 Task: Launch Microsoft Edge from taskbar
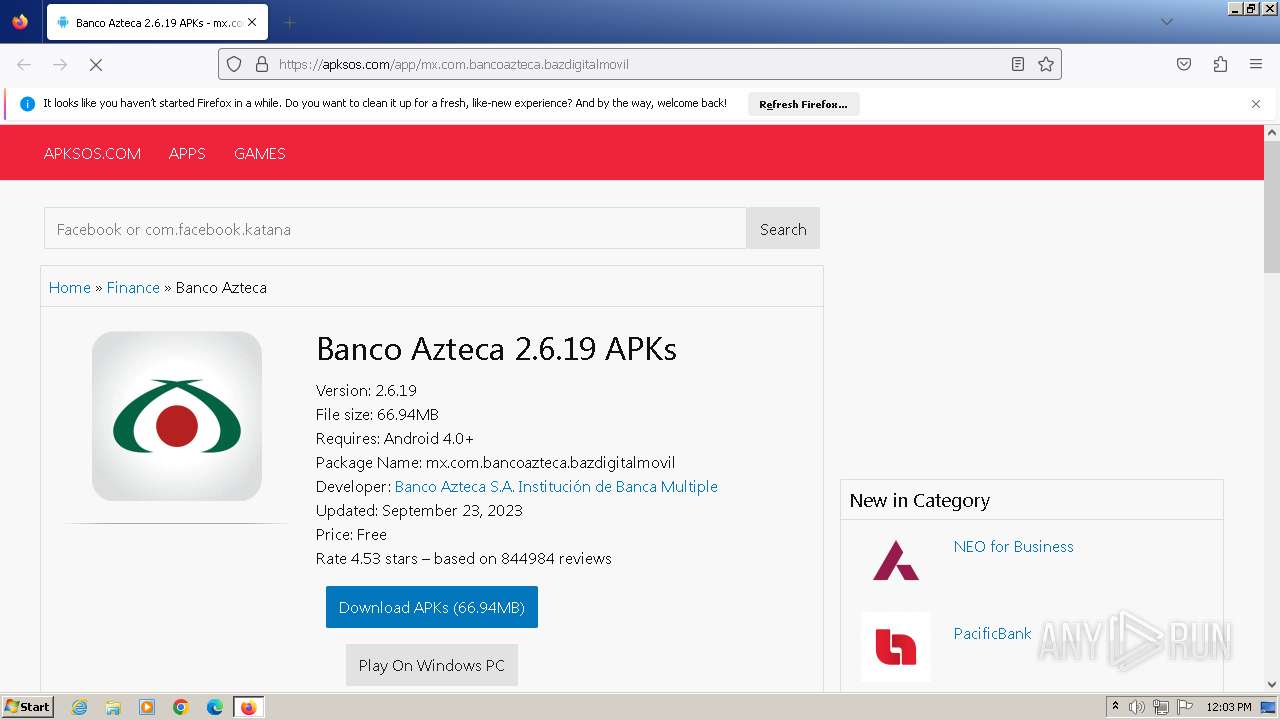tap(215, 707)
